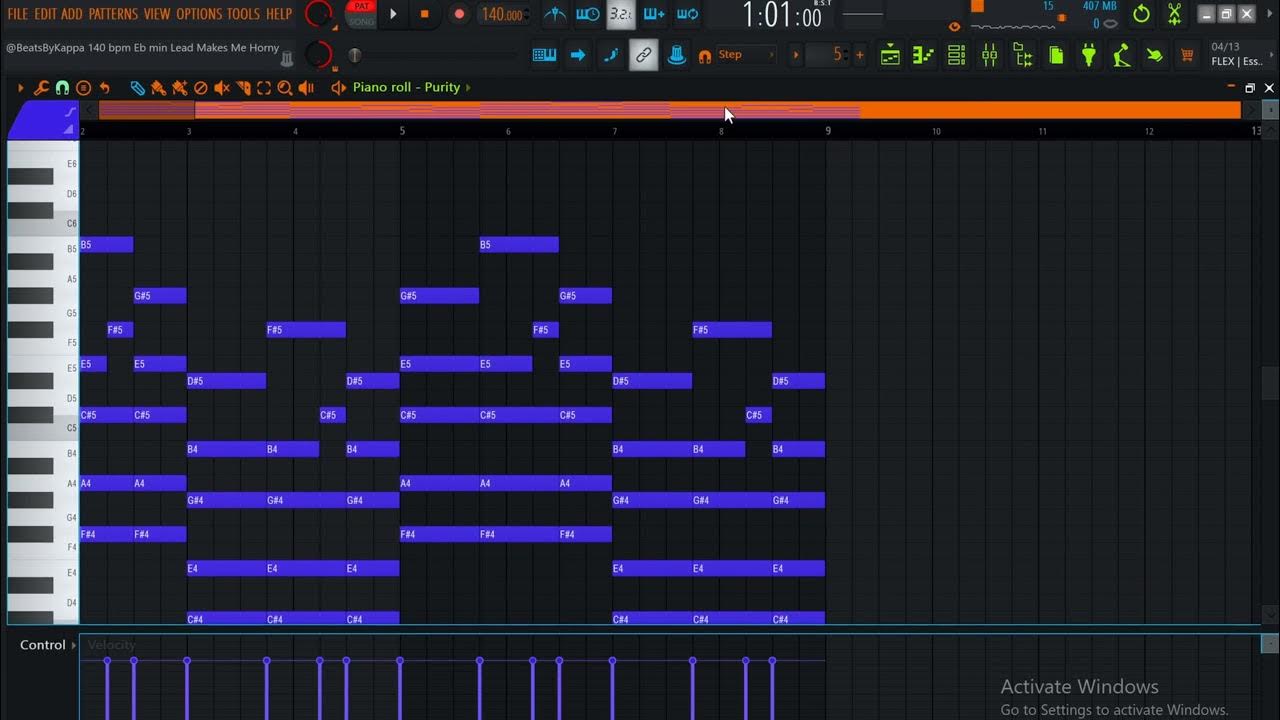This screenshot has height=720, width=1280.
Task: Select the Playback speaker tool
Action: tap(306, 88)
